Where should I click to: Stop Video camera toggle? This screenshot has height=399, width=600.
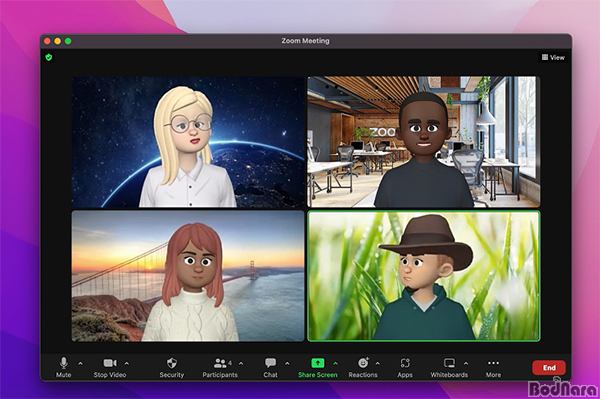pyautogui.click(x=110, y=367)
